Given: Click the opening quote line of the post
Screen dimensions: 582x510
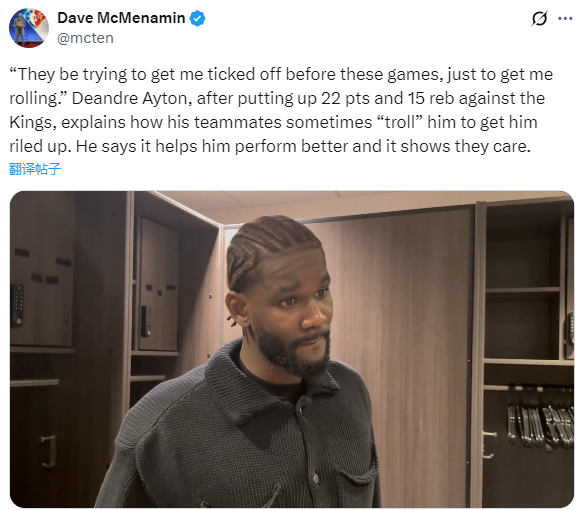Looking at the screenshot, I should coord(281,75).
